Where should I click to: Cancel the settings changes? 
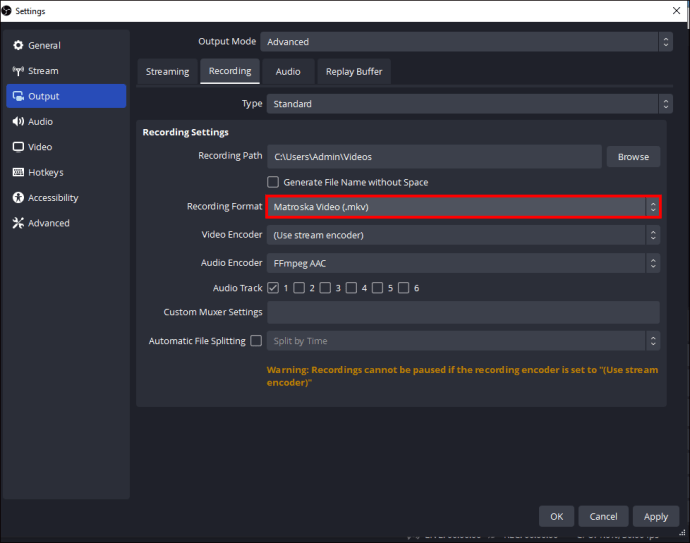click(x=603, y=516)
